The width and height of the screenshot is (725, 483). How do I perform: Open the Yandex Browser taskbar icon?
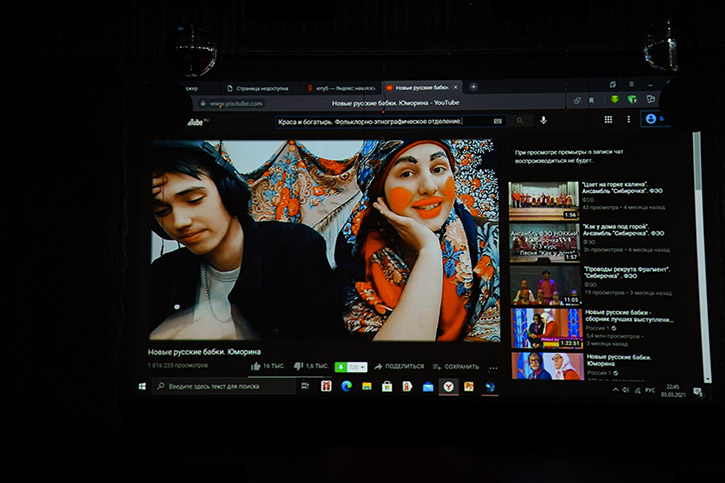pyautogui.click(x=448, y=386)
